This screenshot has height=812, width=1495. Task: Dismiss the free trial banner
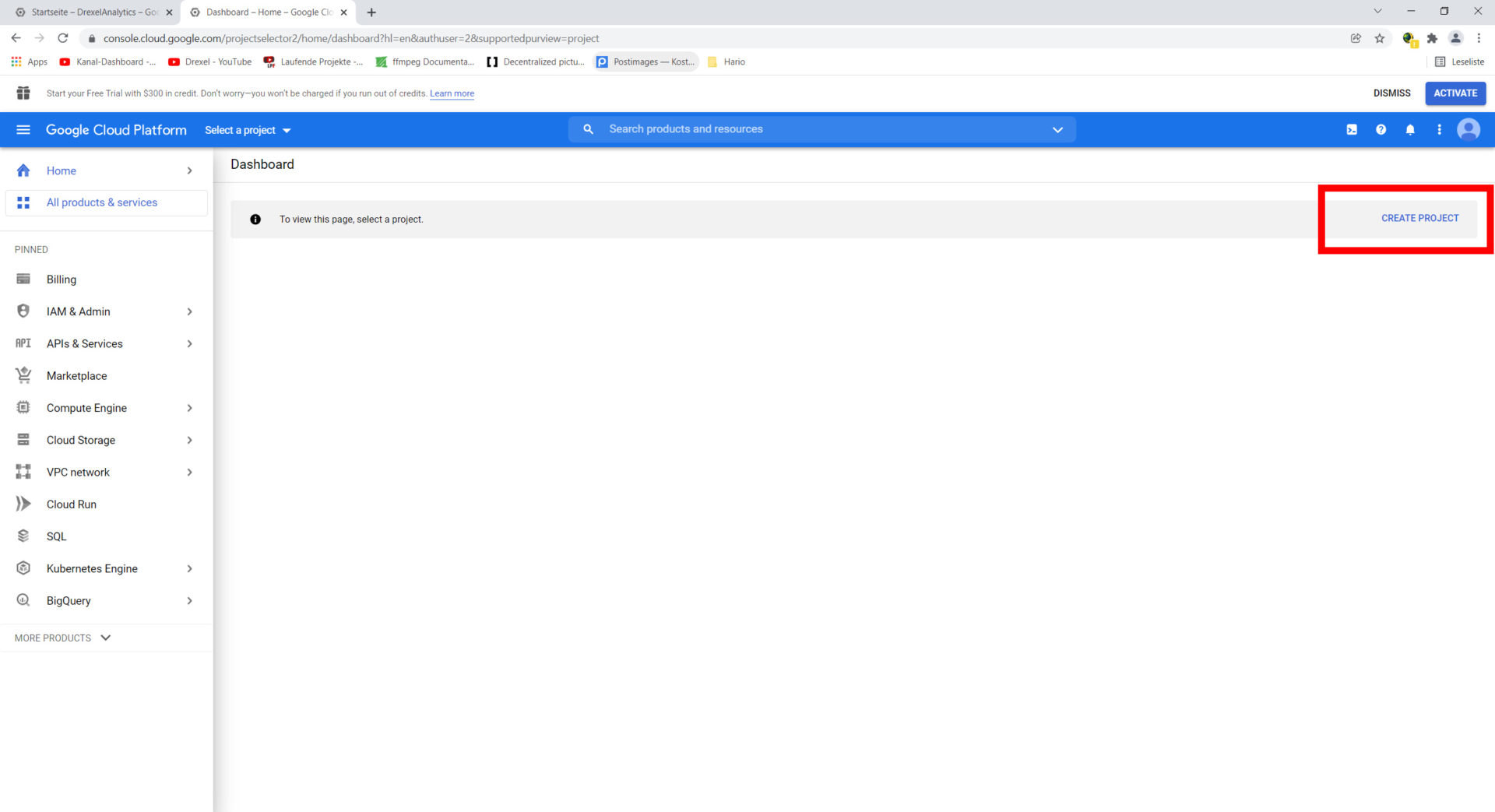1391,93
